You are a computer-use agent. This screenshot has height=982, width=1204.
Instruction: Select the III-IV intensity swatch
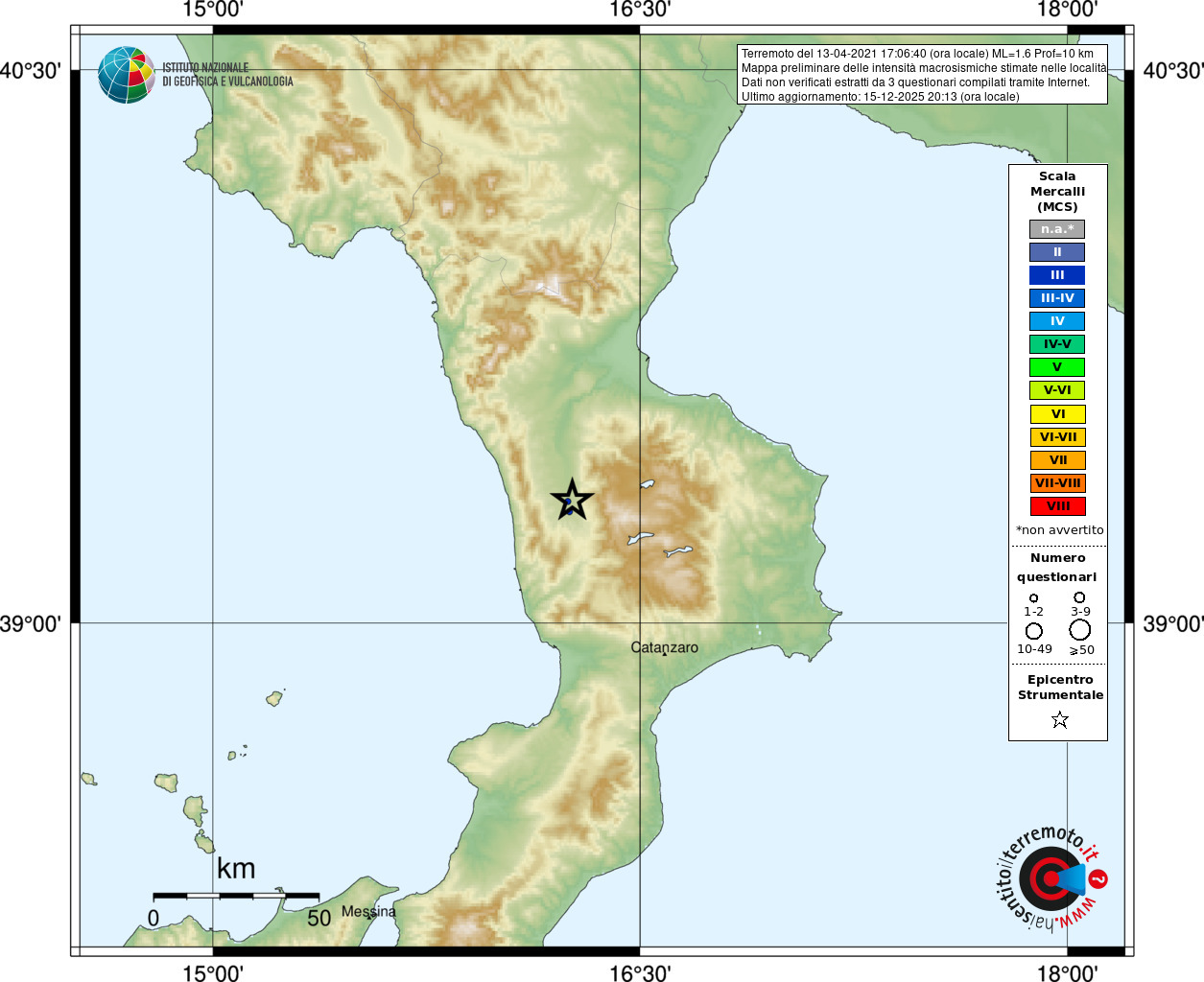pos(1057,298)
